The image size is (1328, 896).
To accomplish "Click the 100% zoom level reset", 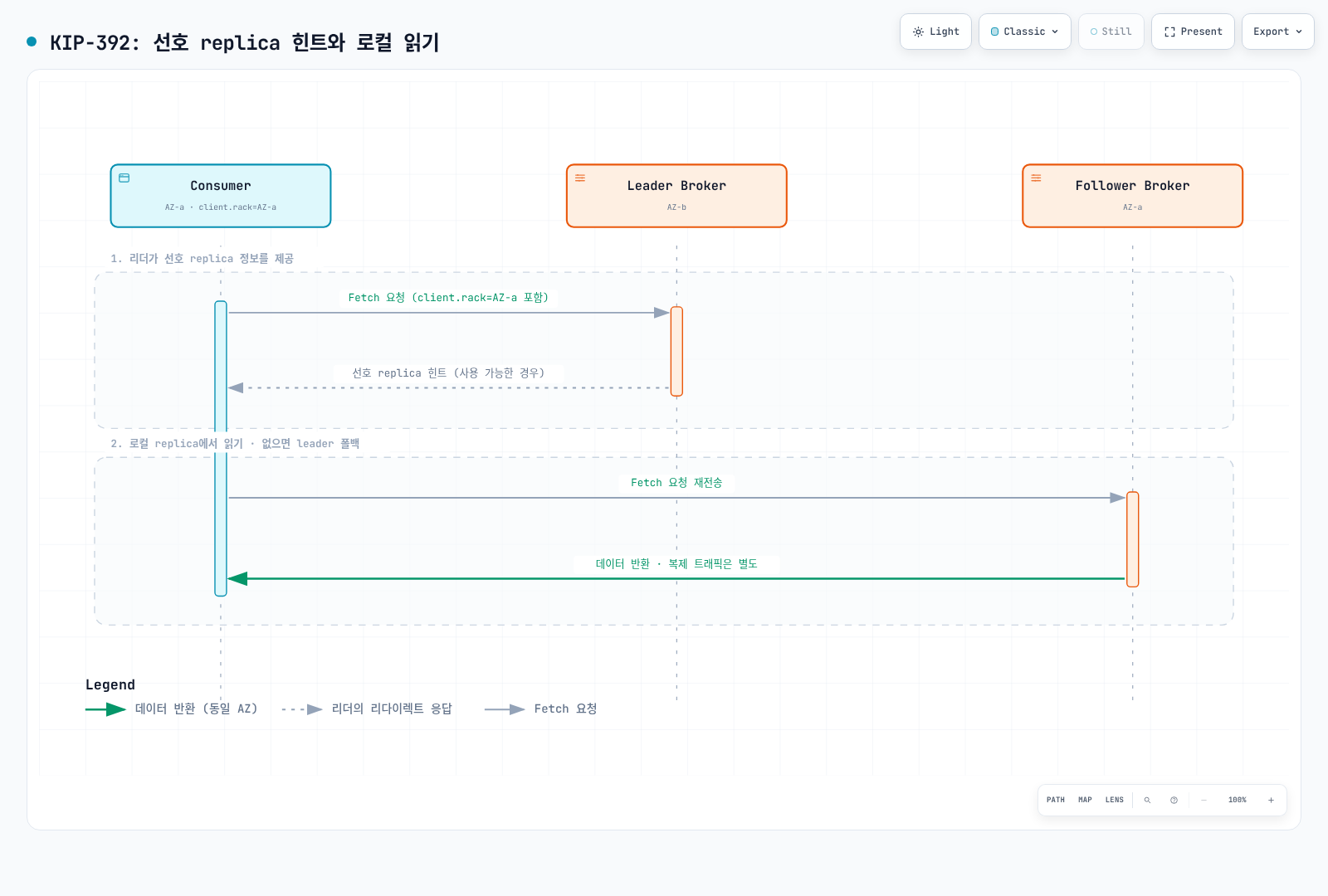I will point(1237,800).
